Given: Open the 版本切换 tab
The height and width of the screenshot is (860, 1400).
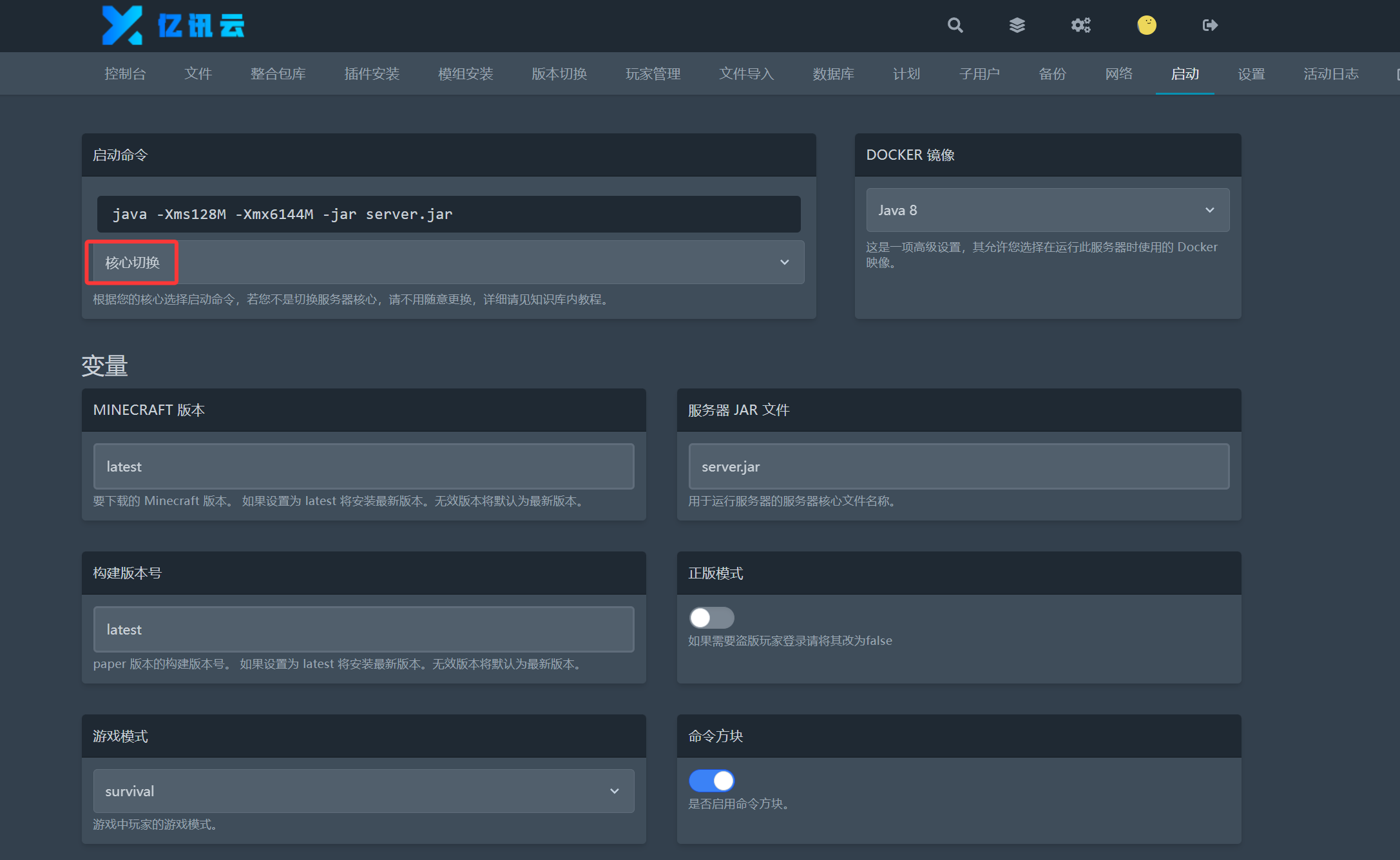Looking at the screenshot, I should (559, 74).
